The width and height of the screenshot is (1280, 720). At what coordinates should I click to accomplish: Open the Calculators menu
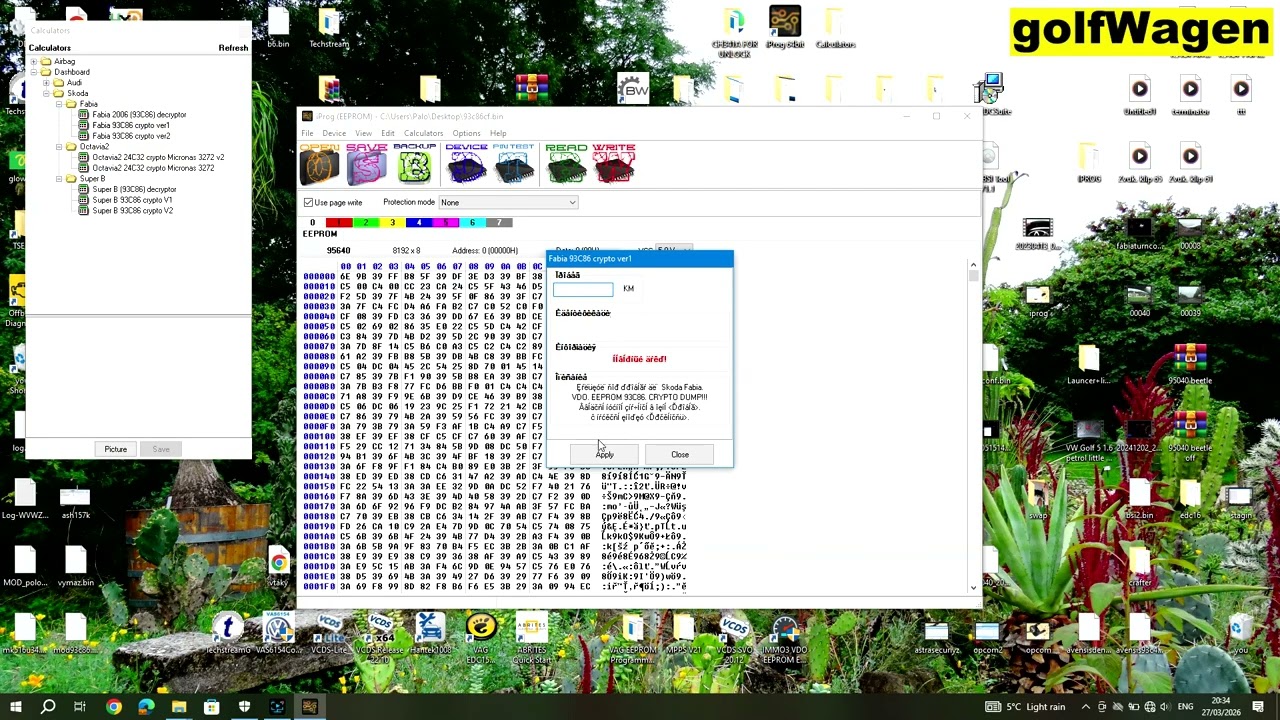click(x=423, y=133)
